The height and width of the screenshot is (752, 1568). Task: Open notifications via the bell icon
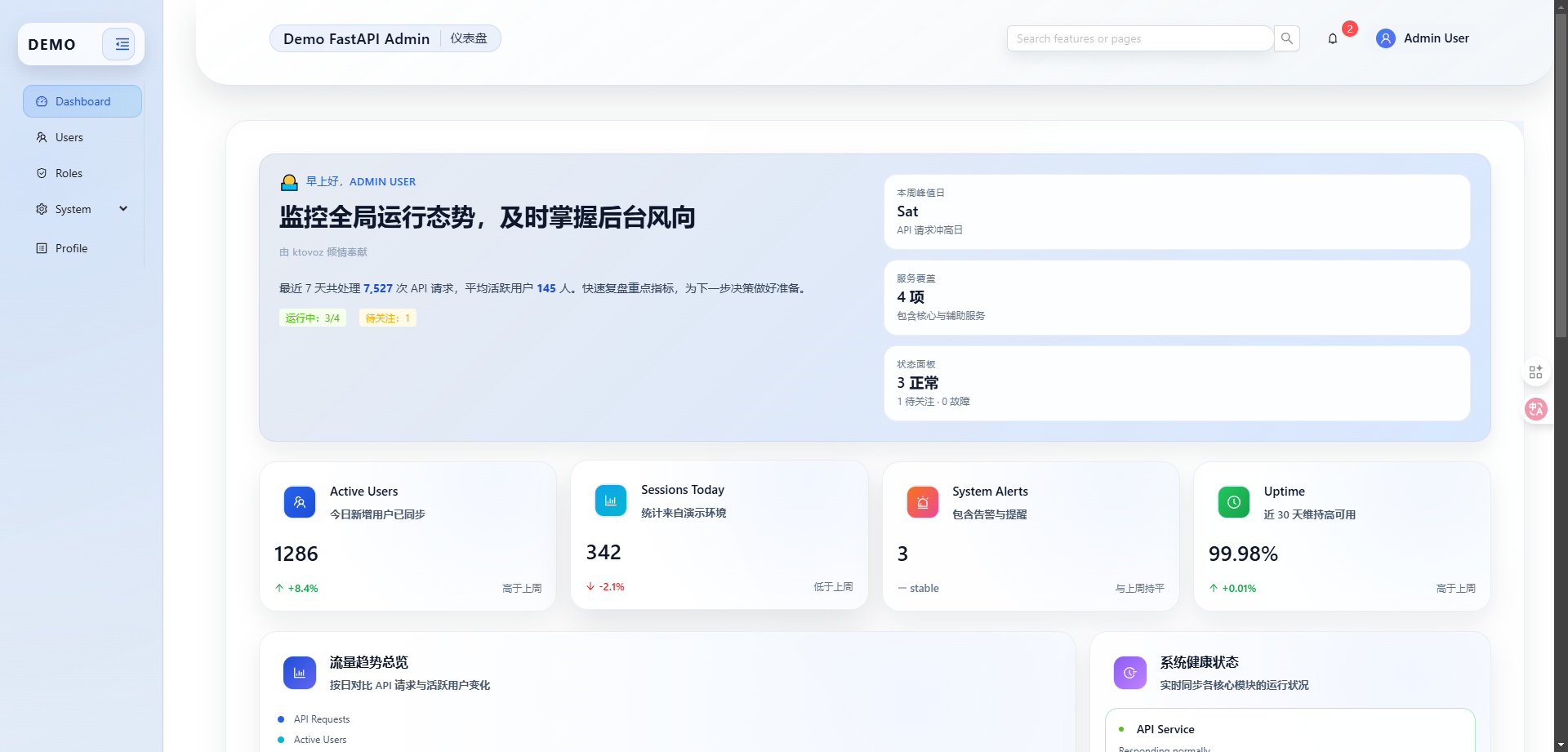tap(1332, 38)
